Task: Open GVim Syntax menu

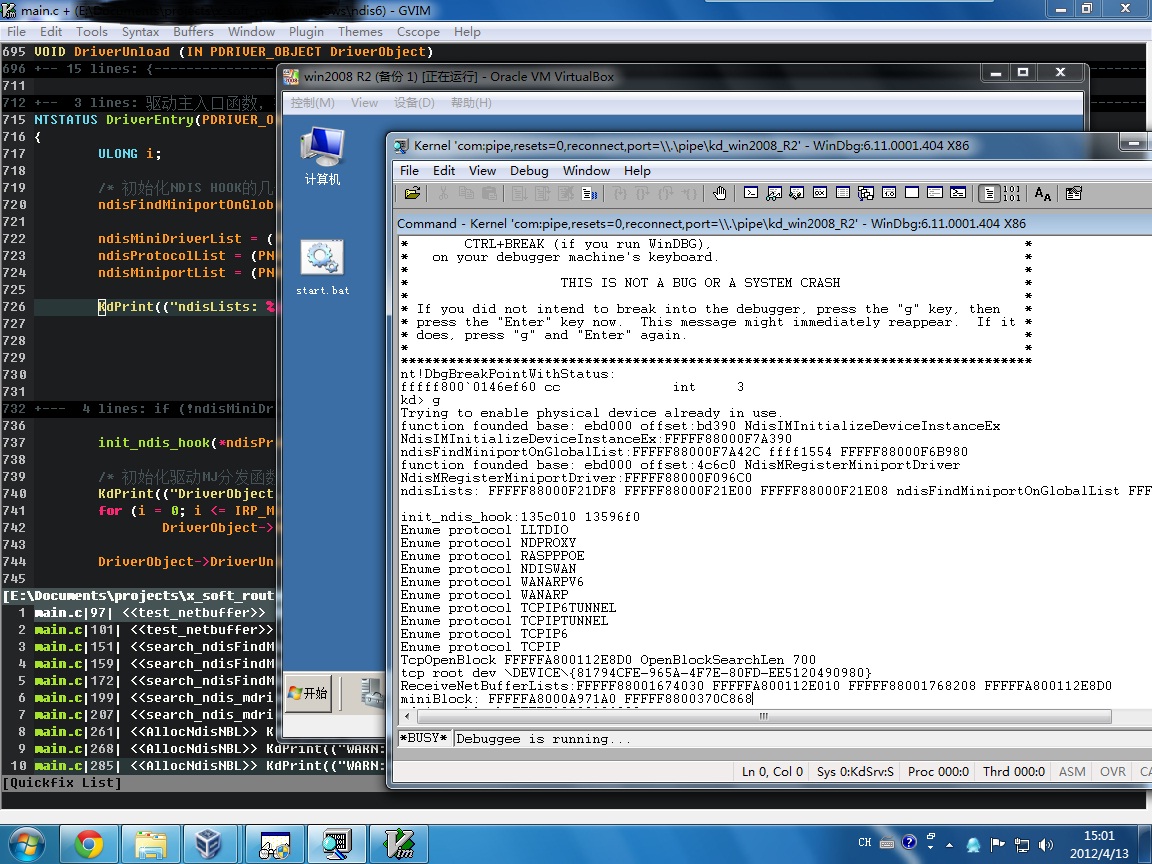Action: [140, 32]
